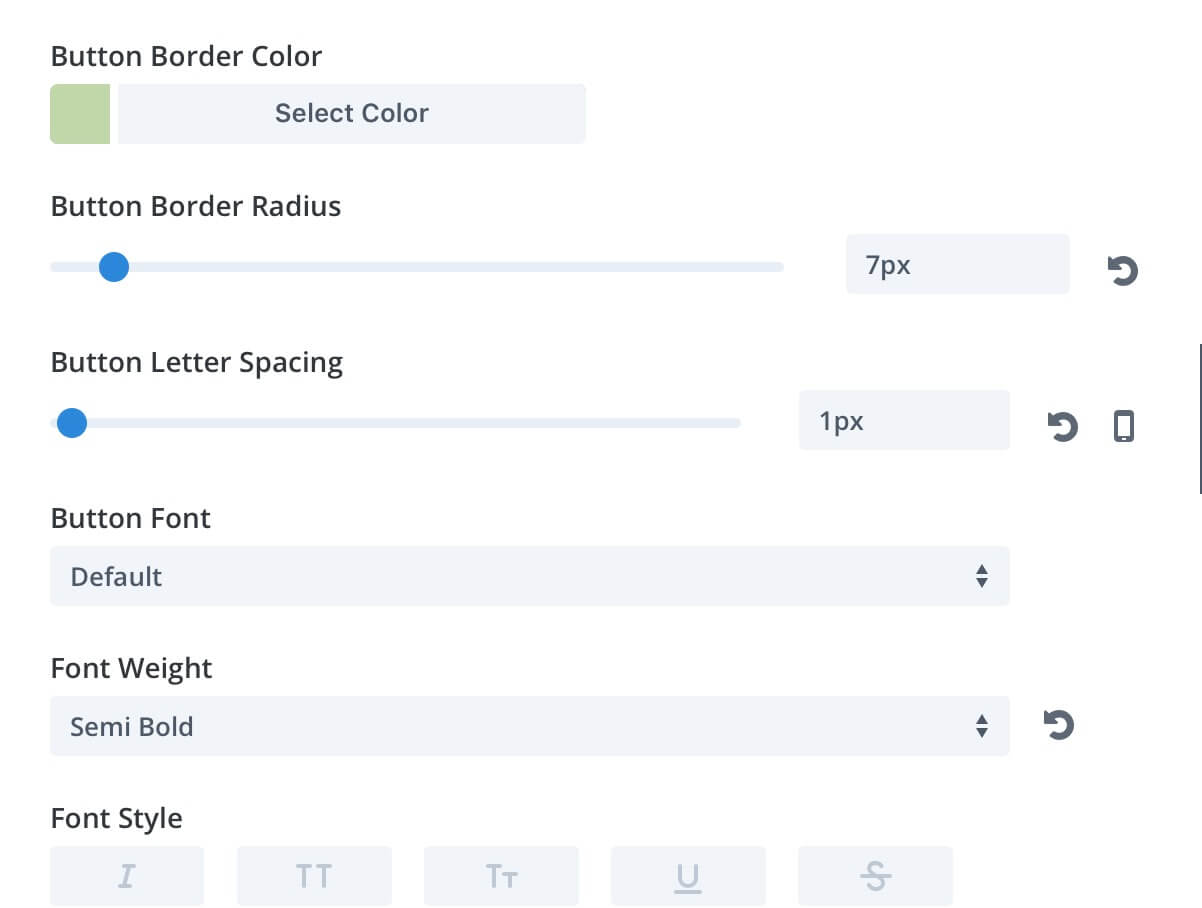Open the Button Font dropdown
Image resolution: width=1202 pixels, height=908 pixels.
[x=530, y=576]
